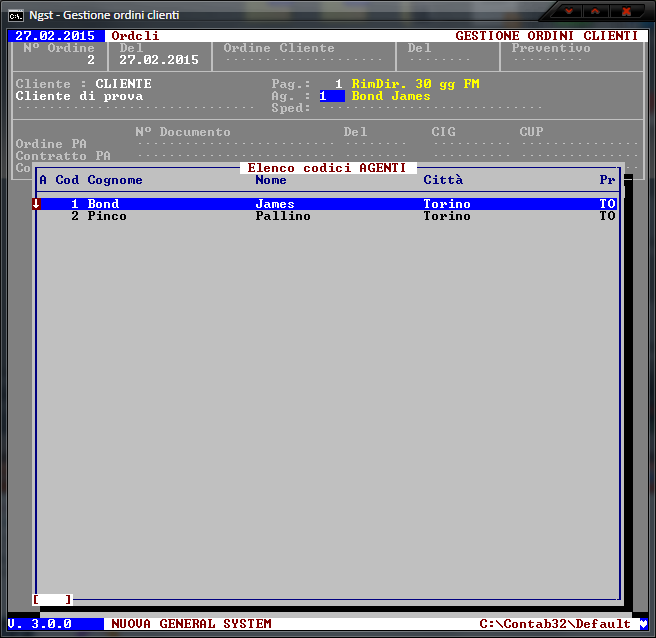Click the scroll arrow at bottom-right of status bar
This screenshot has width=656, height=638.
coord(643,624)
